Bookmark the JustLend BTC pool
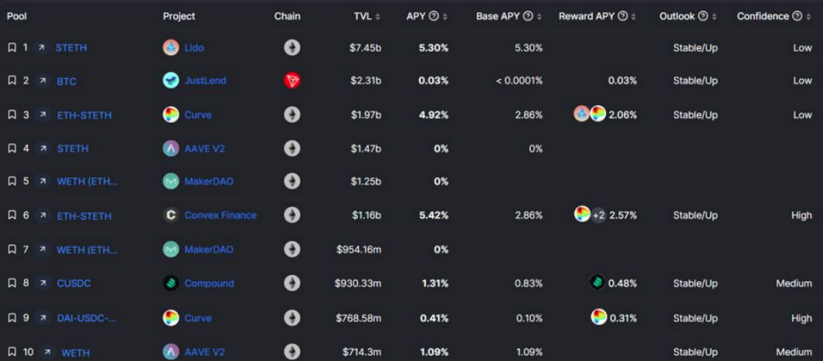Viewport: 823px width, 361px height. (x=12, y=81)
